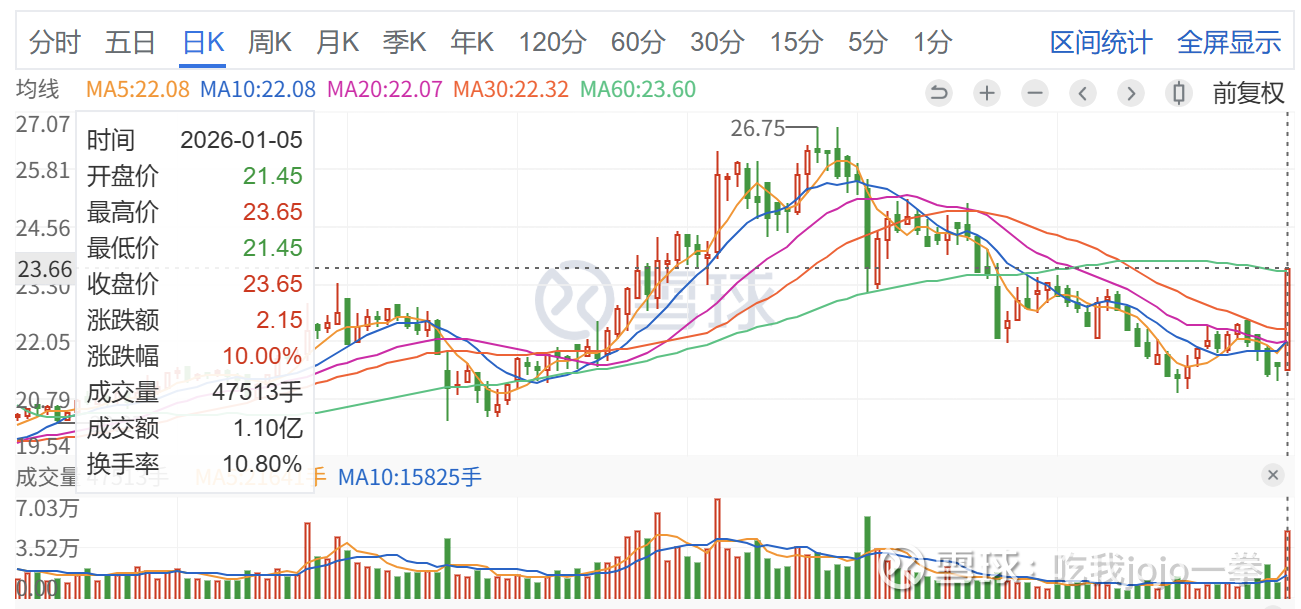Toggle the MA5 moving average label
This screenshot has width=1301, height=609.
[x=138, y=90]
